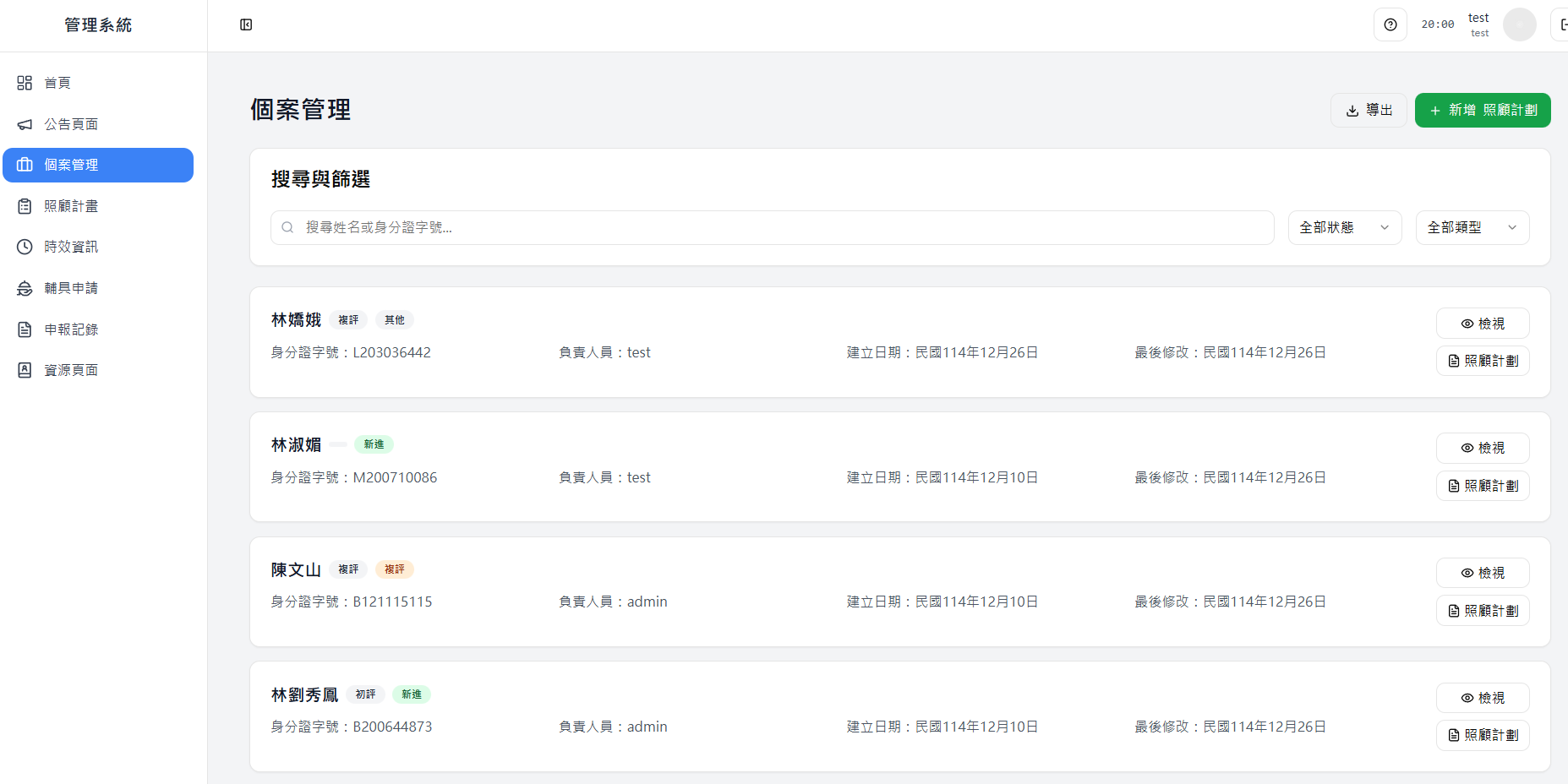Click the 輔具申請 sidebar icon

point(25,287)
